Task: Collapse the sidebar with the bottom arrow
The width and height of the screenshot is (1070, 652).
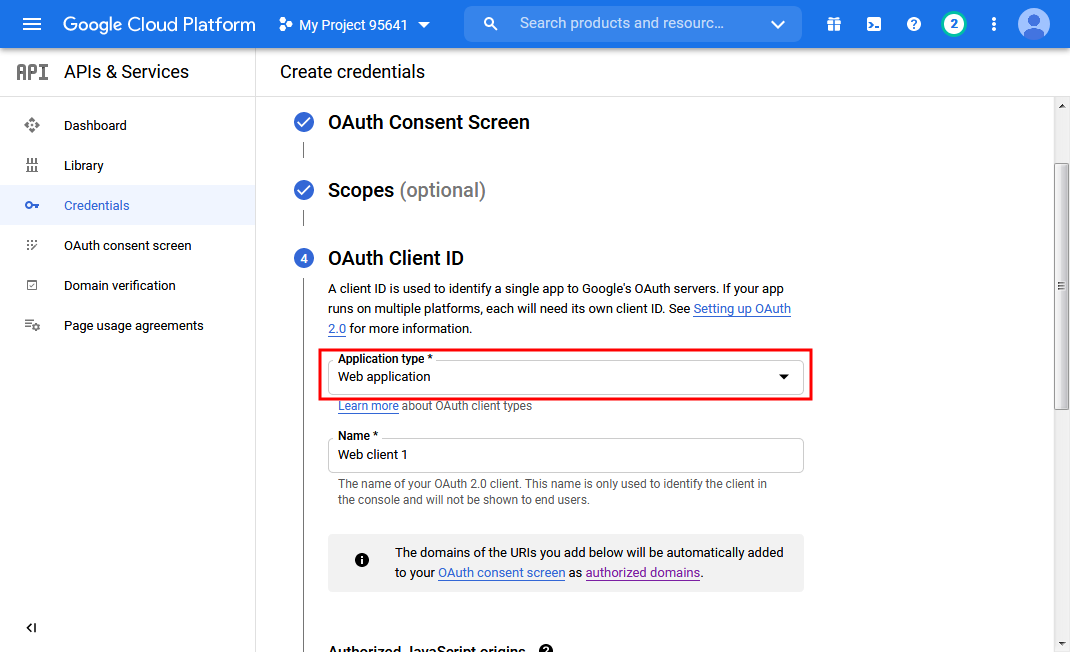Action: 31,627
